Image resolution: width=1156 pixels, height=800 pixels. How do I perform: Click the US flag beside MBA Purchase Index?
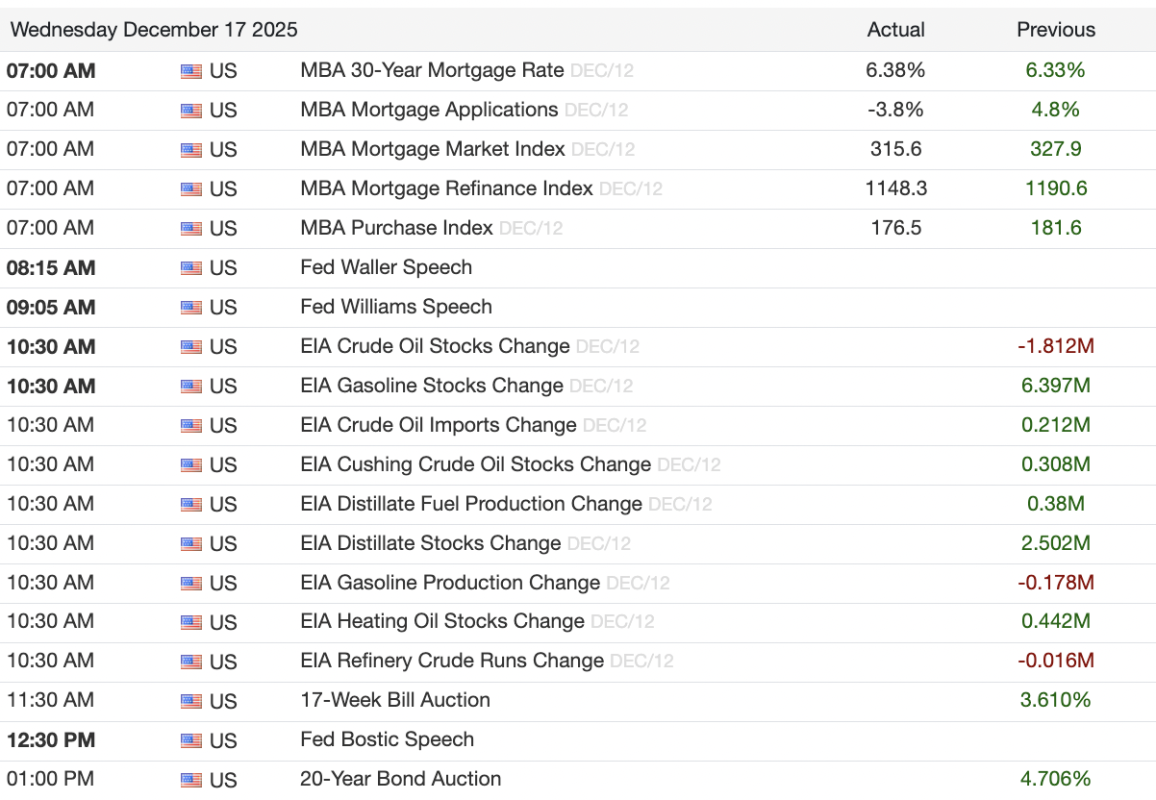pos(191,229)
